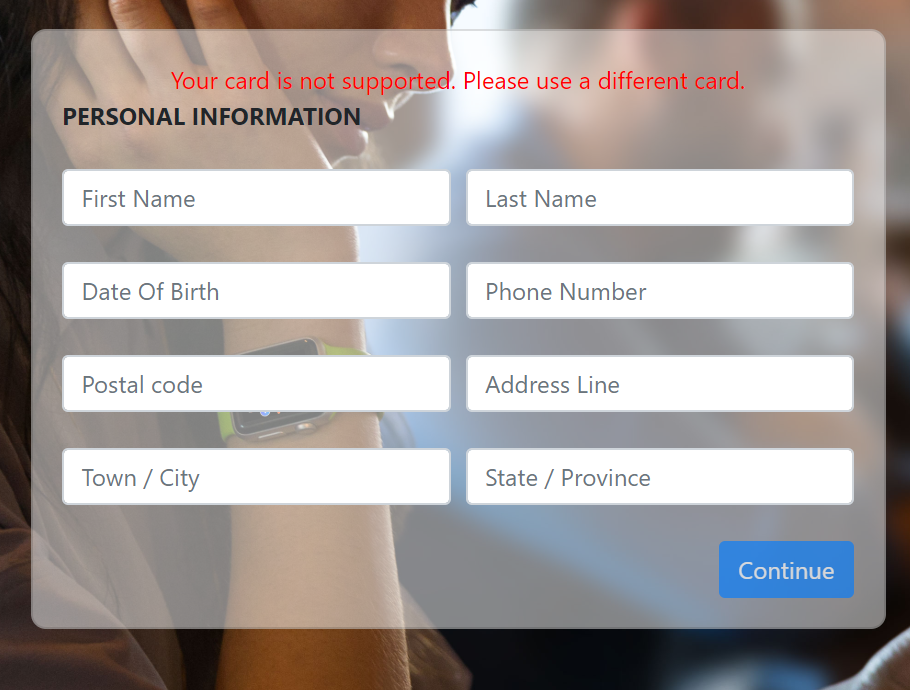
Task: Select the Address Line text field
Action: tap(660, 384)
